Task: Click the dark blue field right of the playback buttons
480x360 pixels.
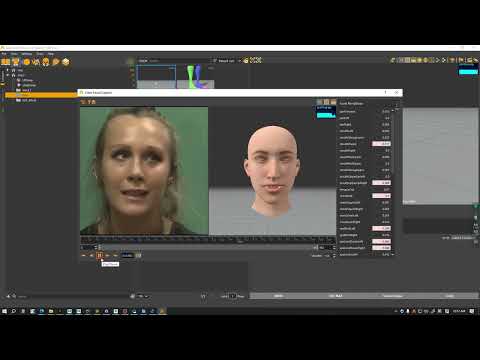Action: (x=127, y=256)
